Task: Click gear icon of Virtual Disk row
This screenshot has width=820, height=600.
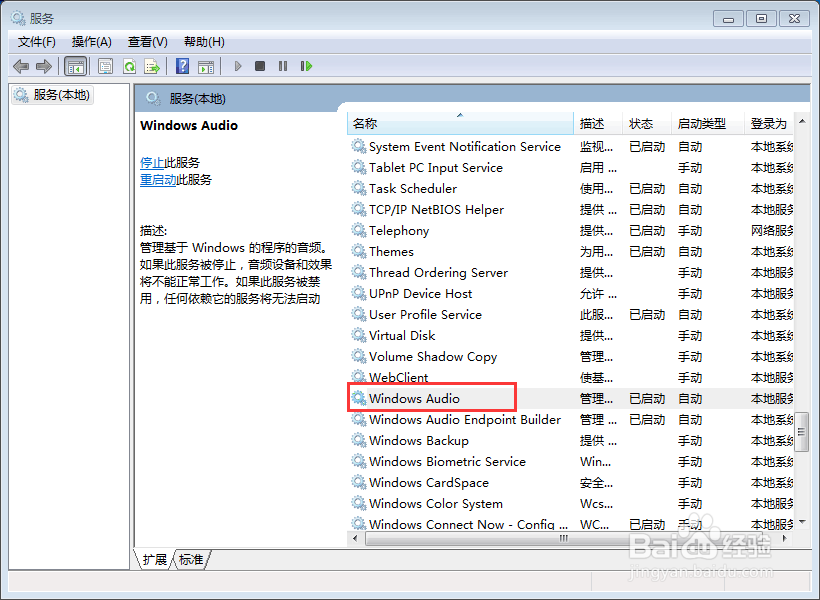Action: [358, 335]
